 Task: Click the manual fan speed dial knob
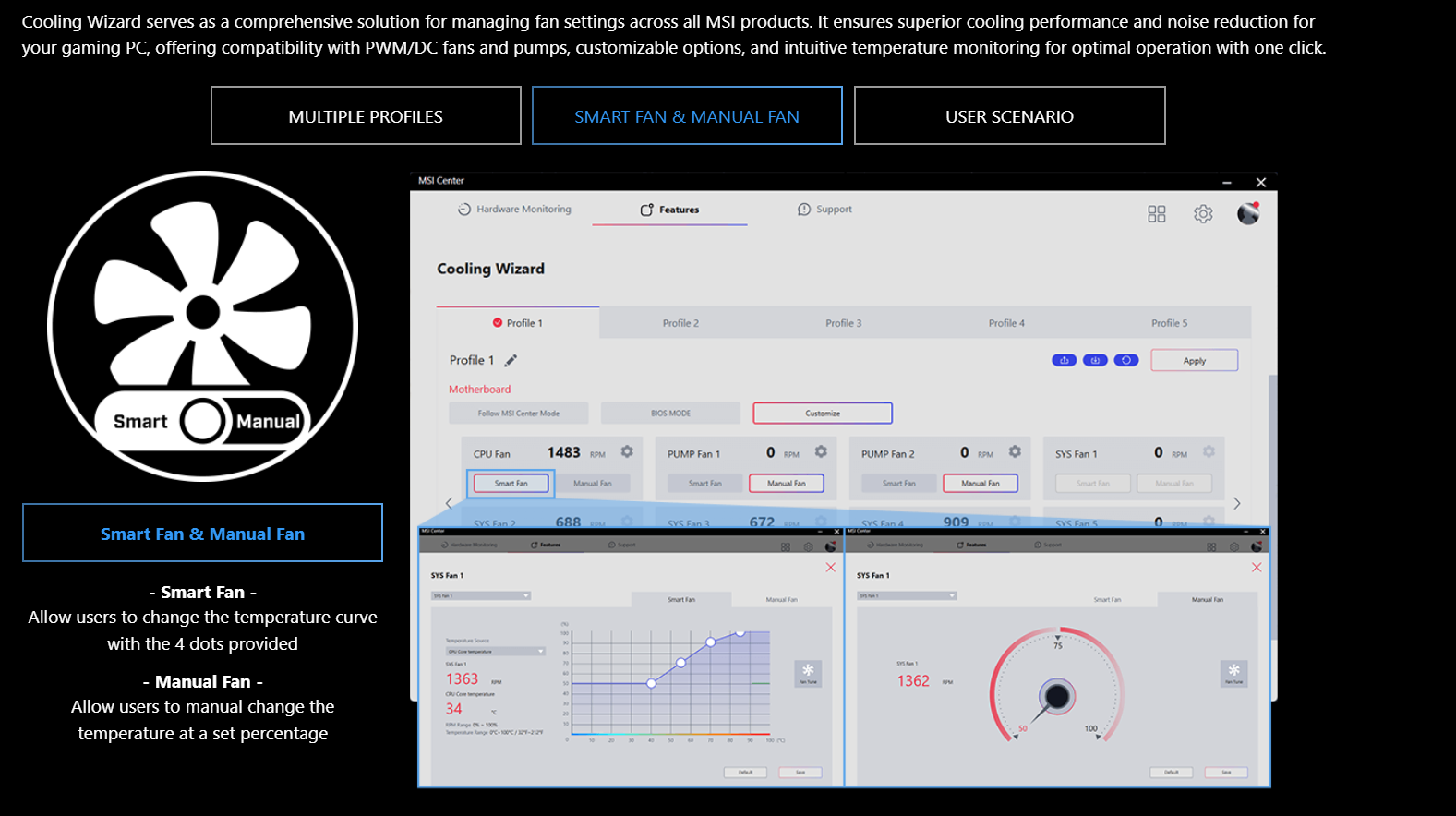(1057, 696)
